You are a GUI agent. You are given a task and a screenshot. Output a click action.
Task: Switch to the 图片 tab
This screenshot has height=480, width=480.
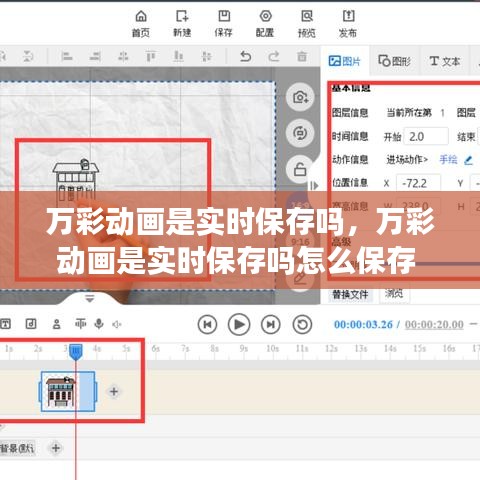(345, 61)
